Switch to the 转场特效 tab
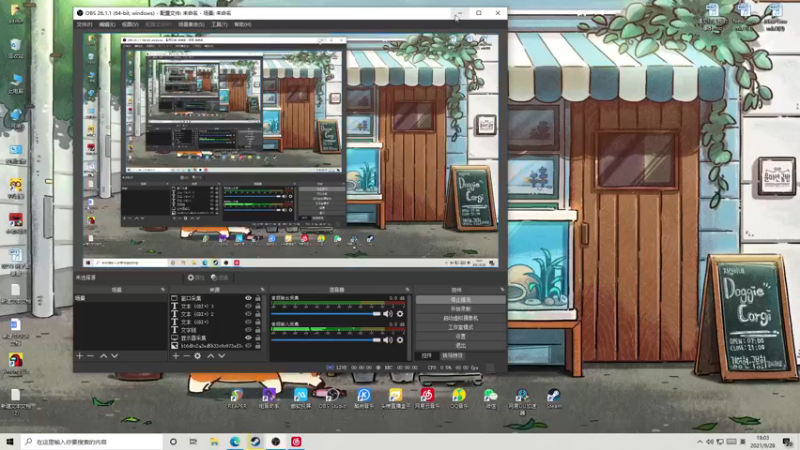 click(452, 356)
